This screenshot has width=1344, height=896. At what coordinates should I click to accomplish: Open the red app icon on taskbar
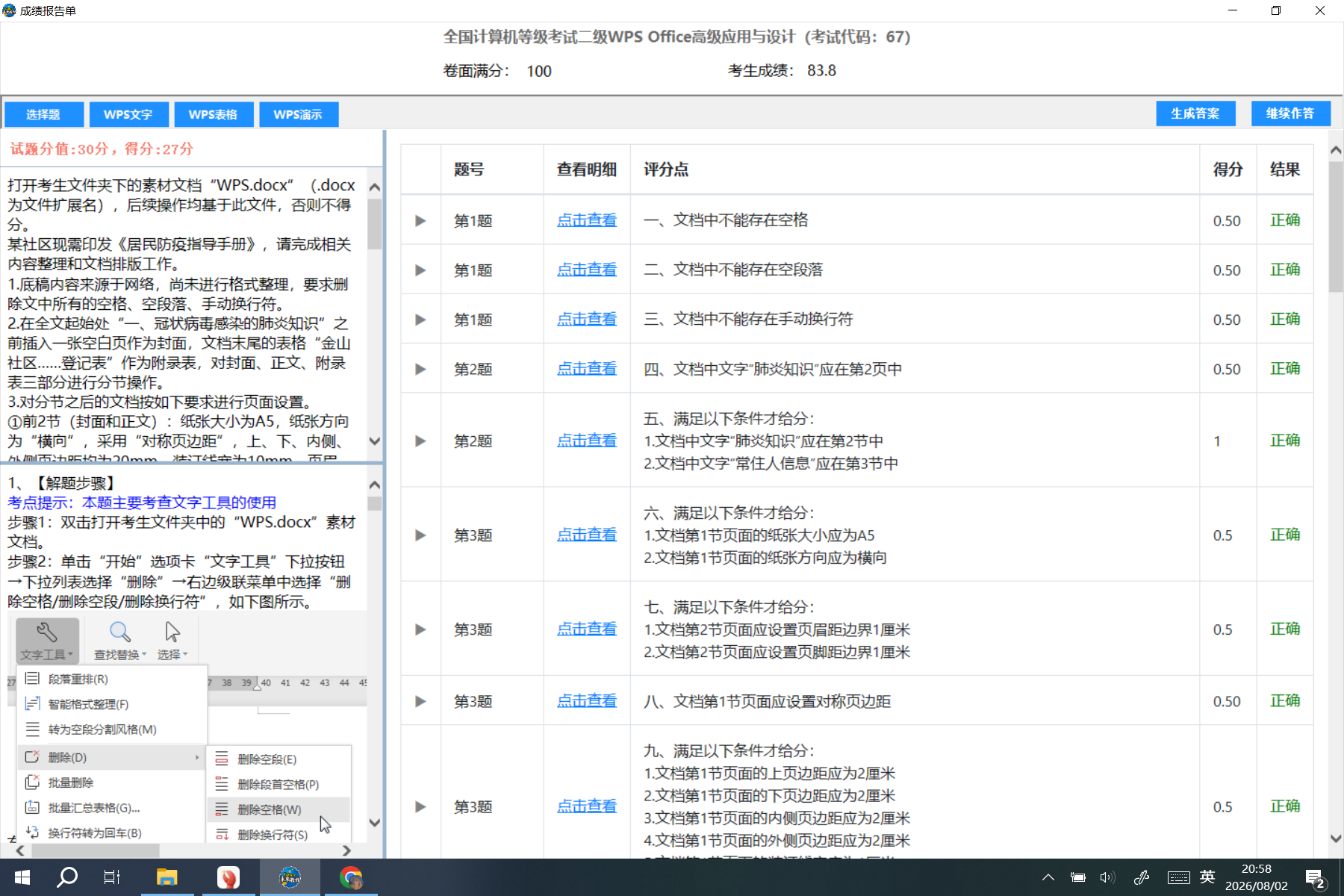coord(228,877)
